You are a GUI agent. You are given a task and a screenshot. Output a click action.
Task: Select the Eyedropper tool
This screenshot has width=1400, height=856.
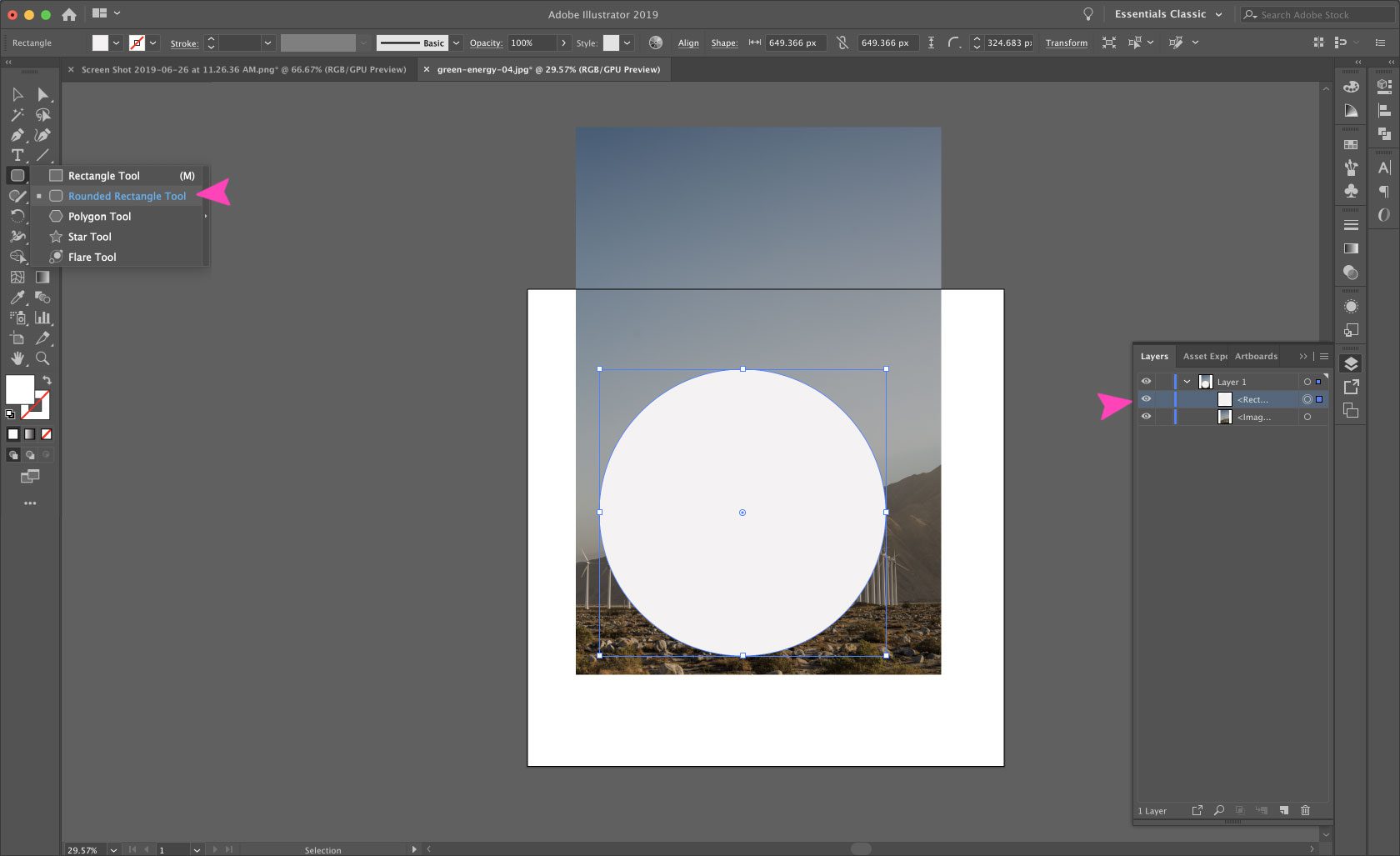pyautogui.click(x=17, y=298)
